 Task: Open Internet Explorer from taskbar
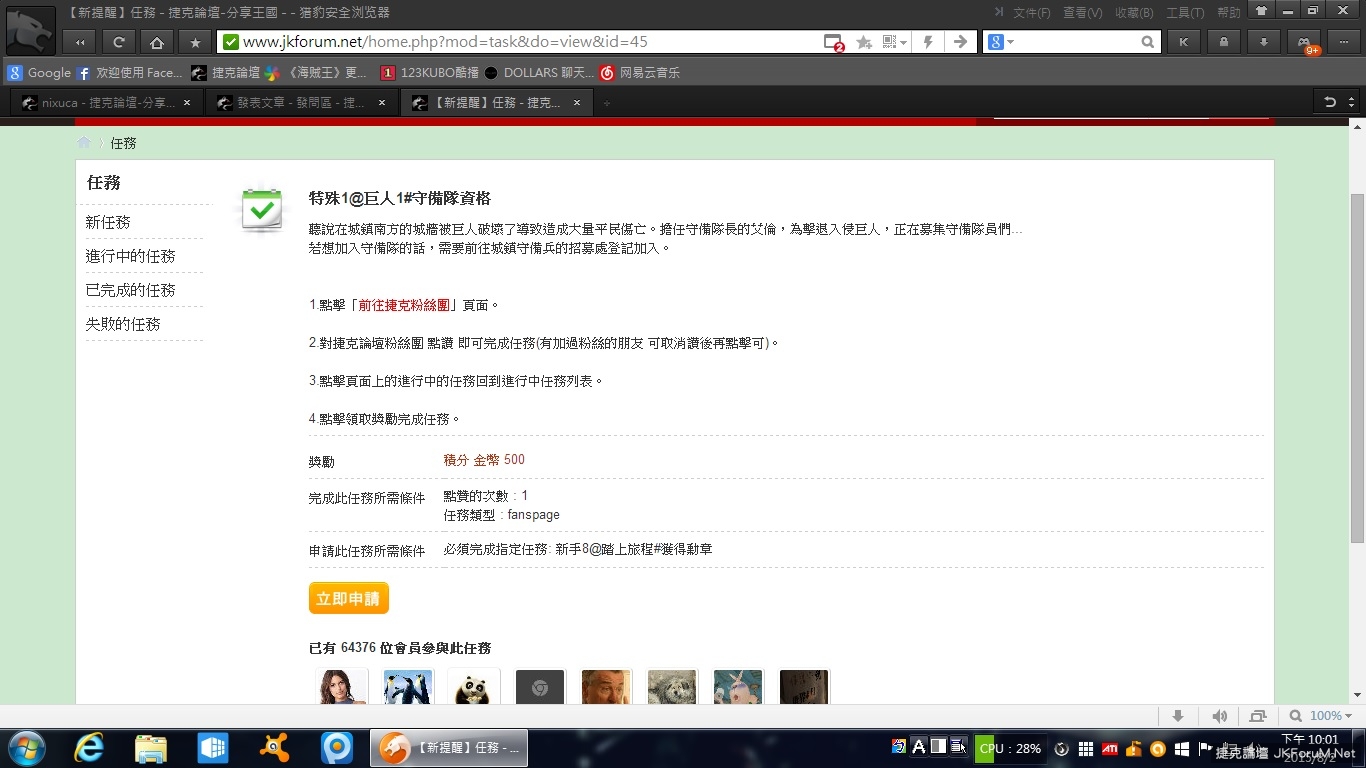coord(89,748)
